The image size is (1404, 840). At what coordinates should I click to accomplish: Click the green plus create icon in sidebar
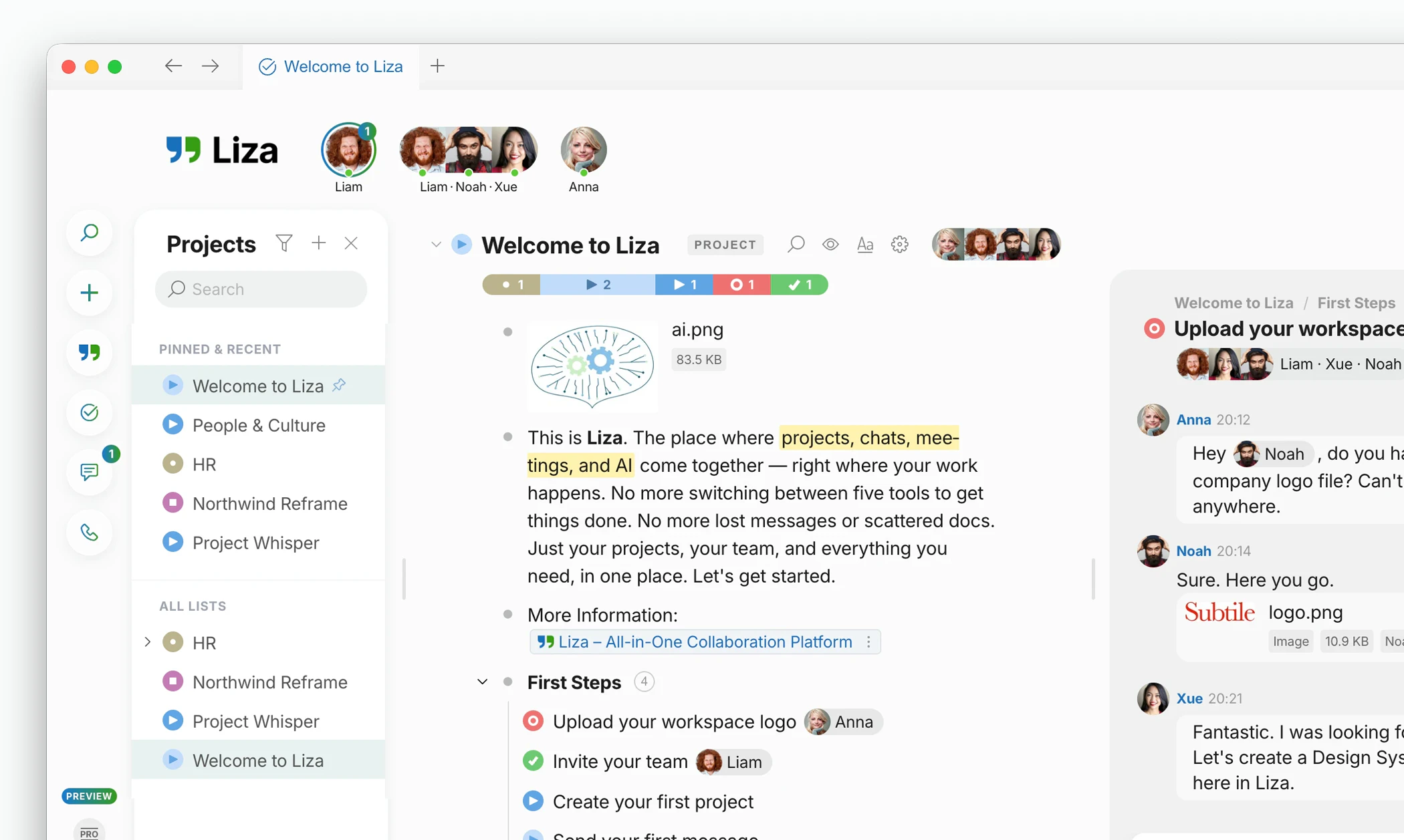pos(89,293)
